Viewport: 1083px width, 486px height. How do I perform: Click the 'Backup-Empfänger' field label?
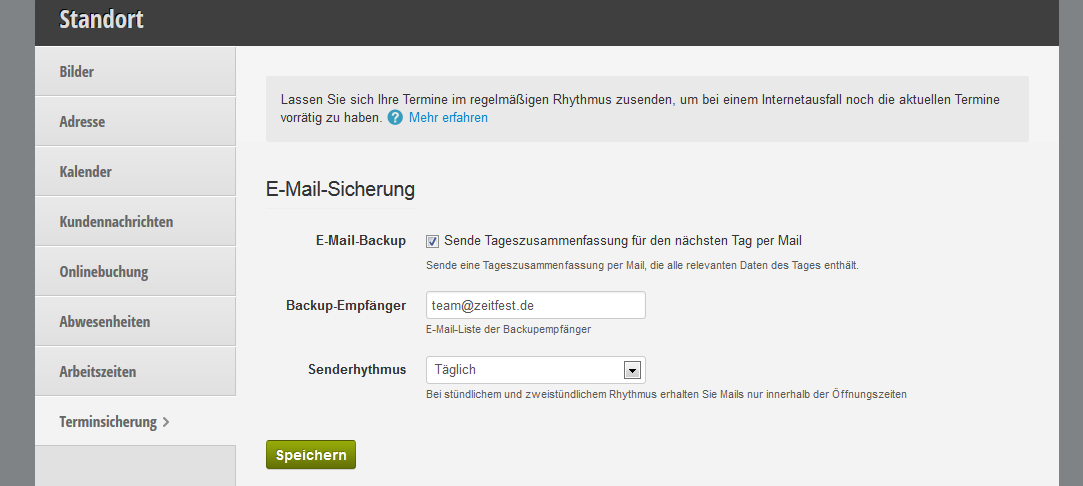coord(346,305)
